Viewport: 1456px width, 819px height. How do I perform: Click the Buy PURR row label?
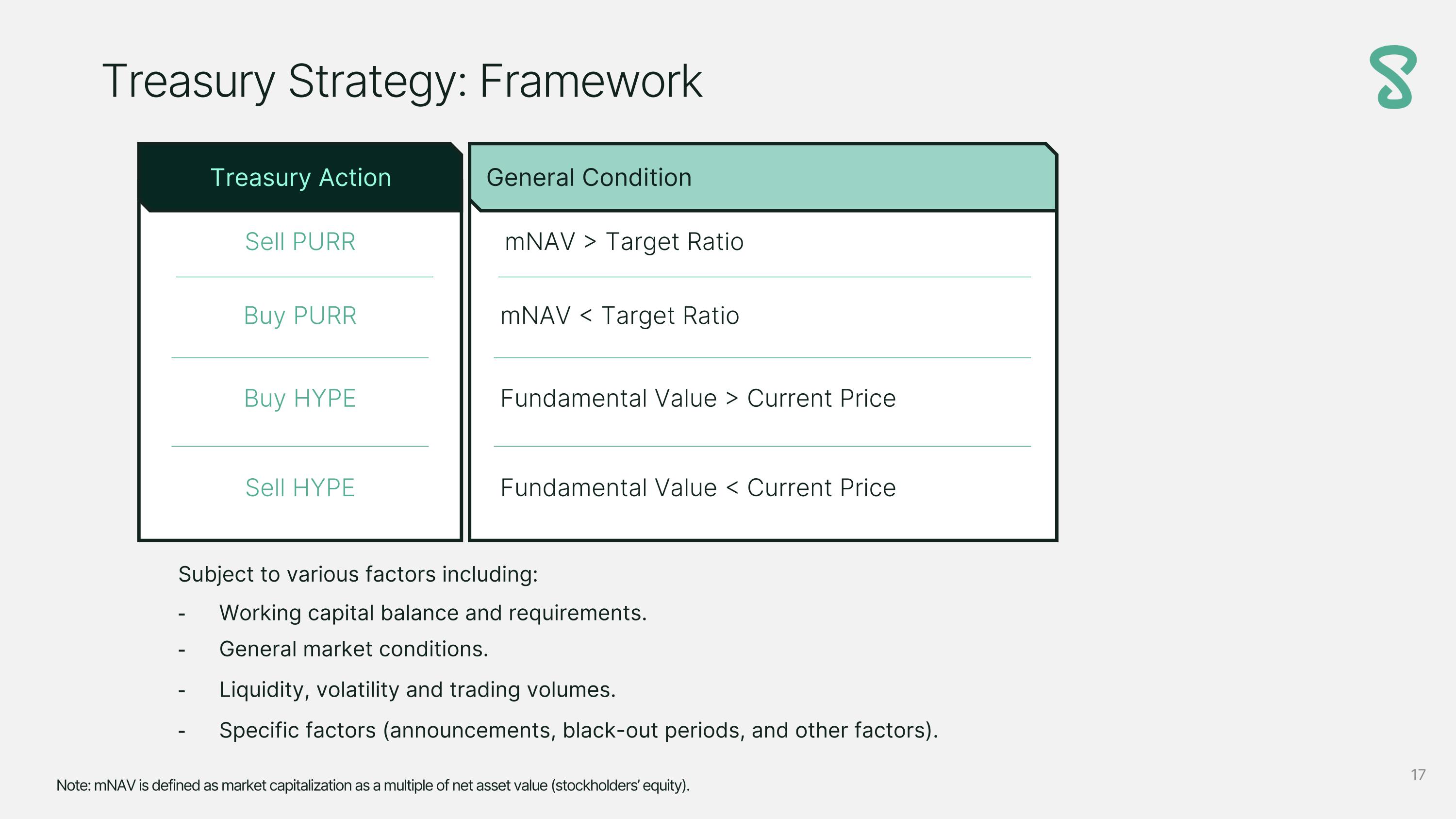[x=300, y=316]
